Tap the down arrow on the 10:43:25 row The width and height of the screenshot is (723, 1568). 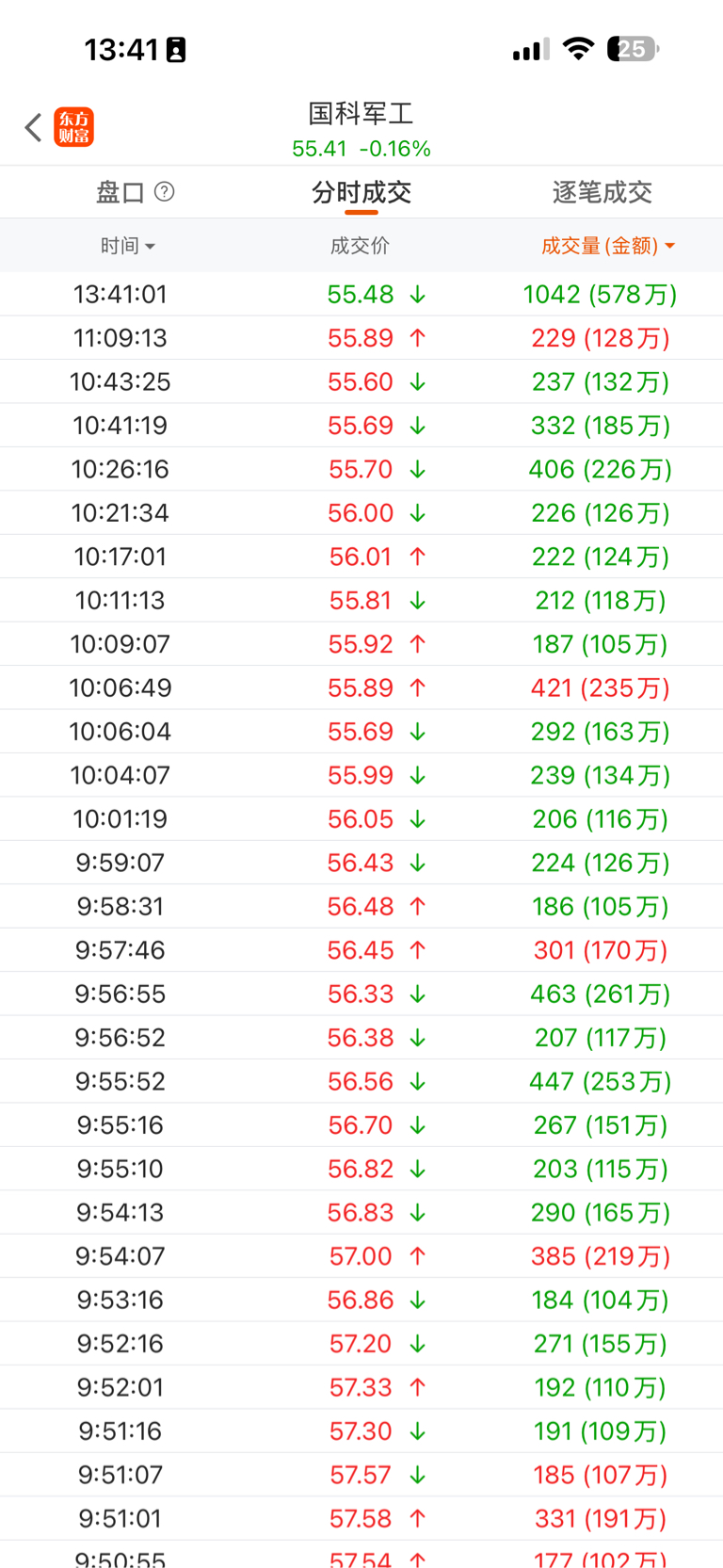[418, 382]
